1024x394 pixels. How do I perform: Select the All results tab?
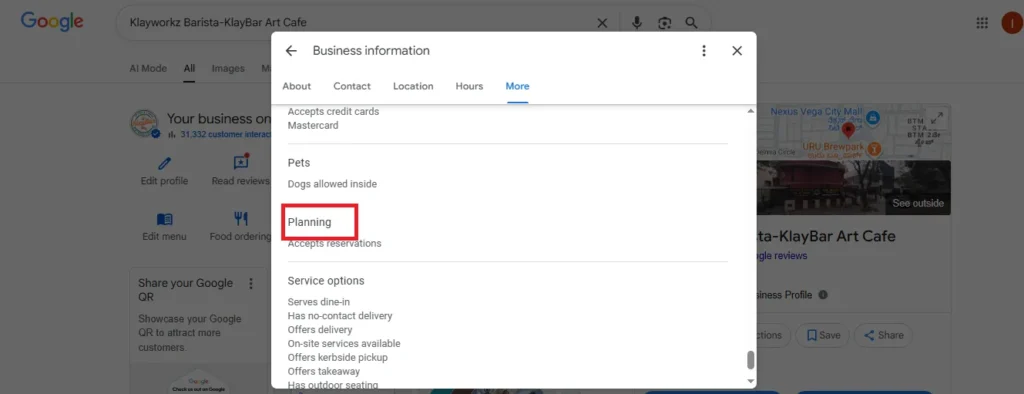tap(189, 69)
